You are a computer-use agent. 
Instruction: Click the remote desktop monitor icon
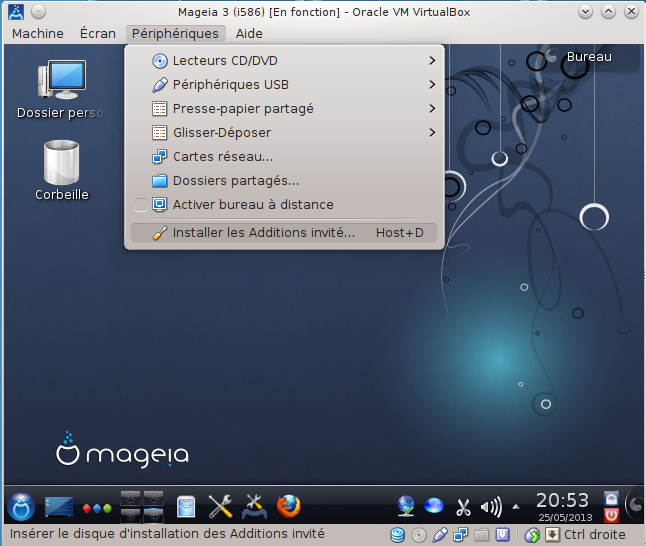click(x=160, y=204)
